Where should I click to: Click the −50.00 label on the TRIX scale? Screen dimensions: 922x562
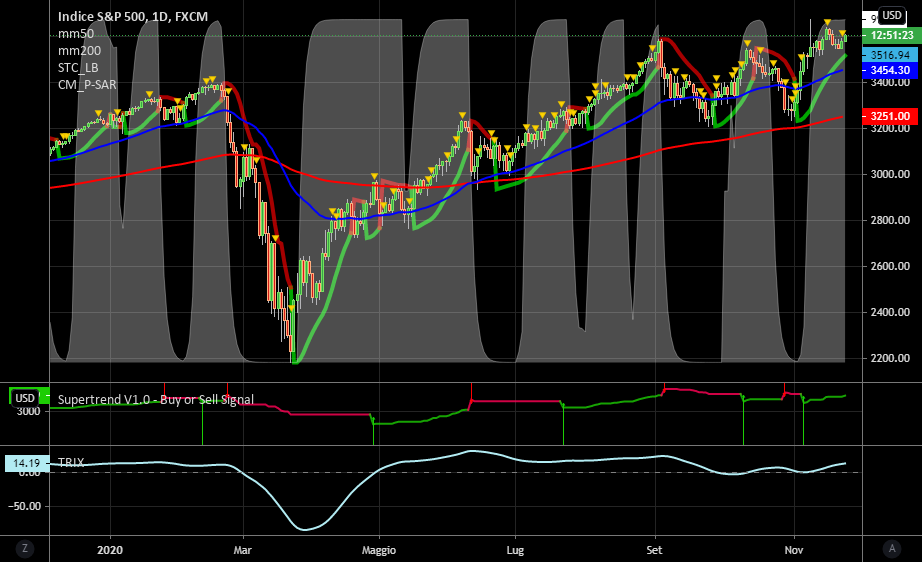[x=24, y=506]
